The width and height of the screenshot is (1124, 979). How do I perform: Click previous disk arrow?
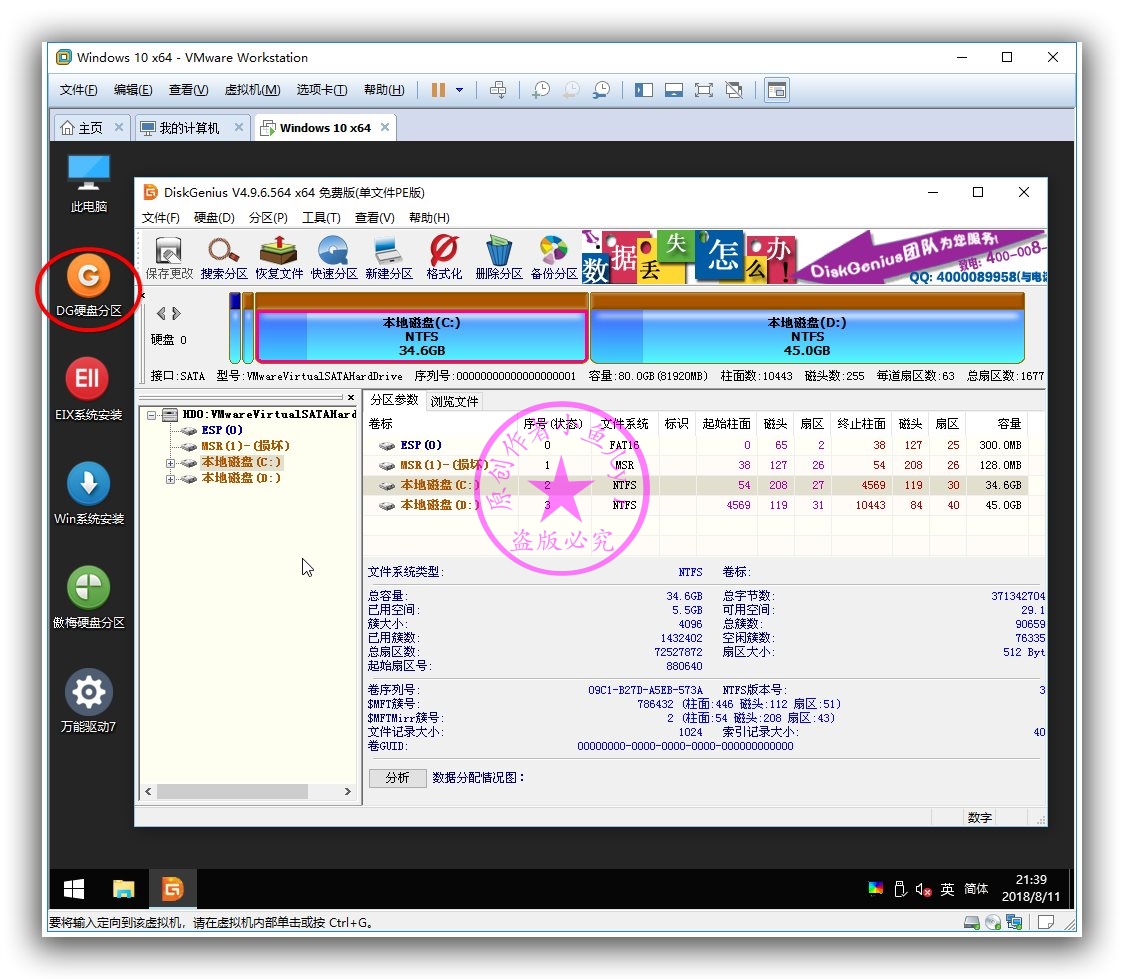pos(161,313)
